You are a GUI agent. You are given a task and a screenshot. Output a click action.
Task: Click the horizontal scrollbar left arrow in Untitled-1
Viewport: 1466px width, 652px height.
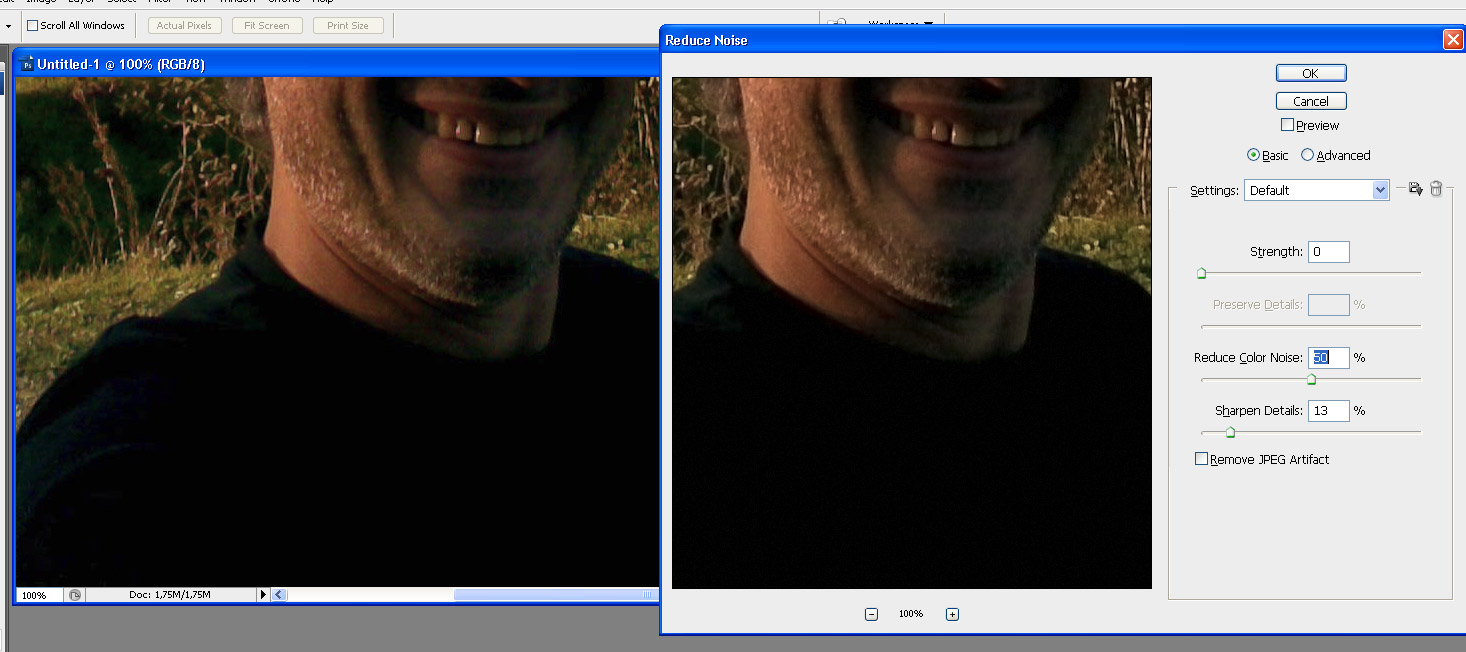tap(279, 595)
